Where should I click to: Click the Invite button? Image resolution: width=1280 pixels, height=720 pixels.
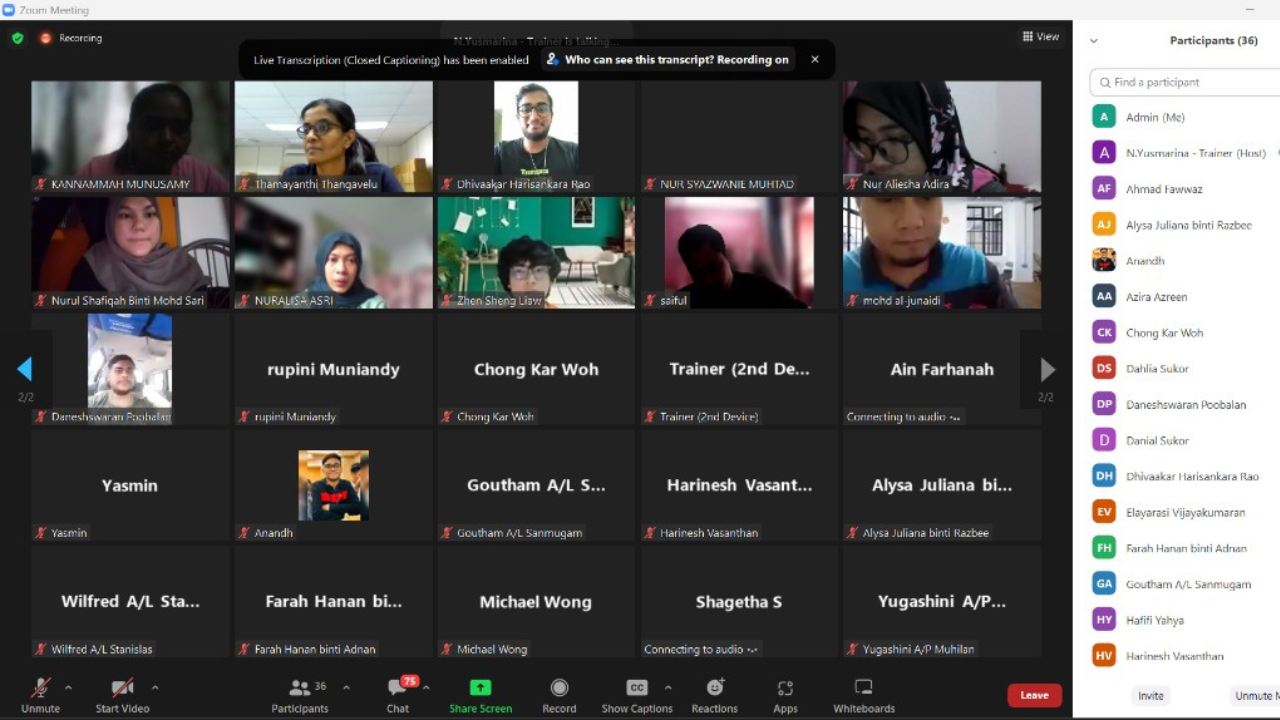pyautogui.click(x=1150, y=696)
